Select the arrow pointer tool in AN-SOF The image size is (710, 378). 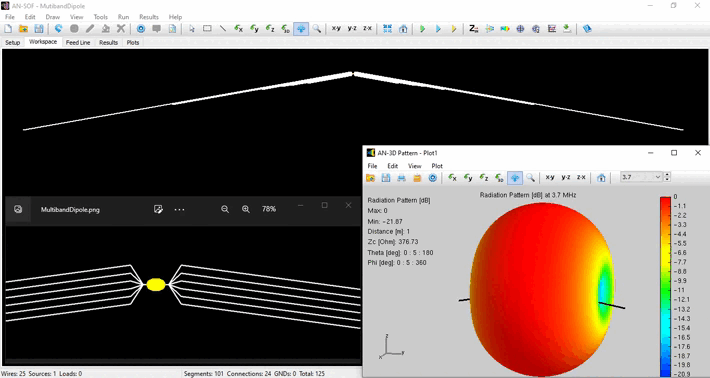(192, 29)
